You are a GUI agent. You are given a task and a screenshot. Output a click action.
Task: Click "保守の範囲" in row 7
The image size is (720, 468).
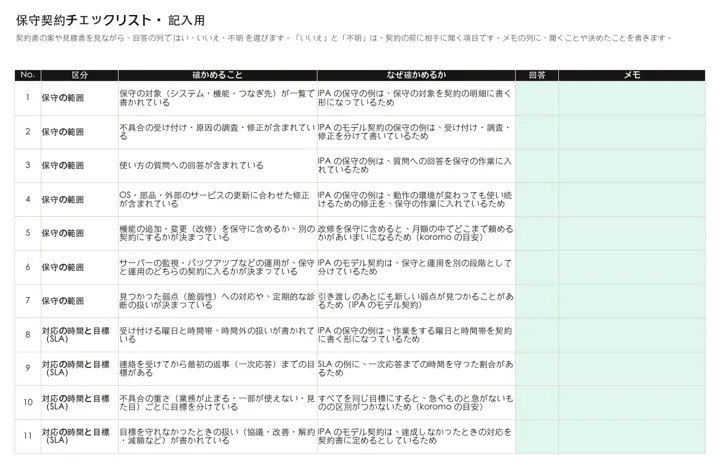(x=63, y=301)
